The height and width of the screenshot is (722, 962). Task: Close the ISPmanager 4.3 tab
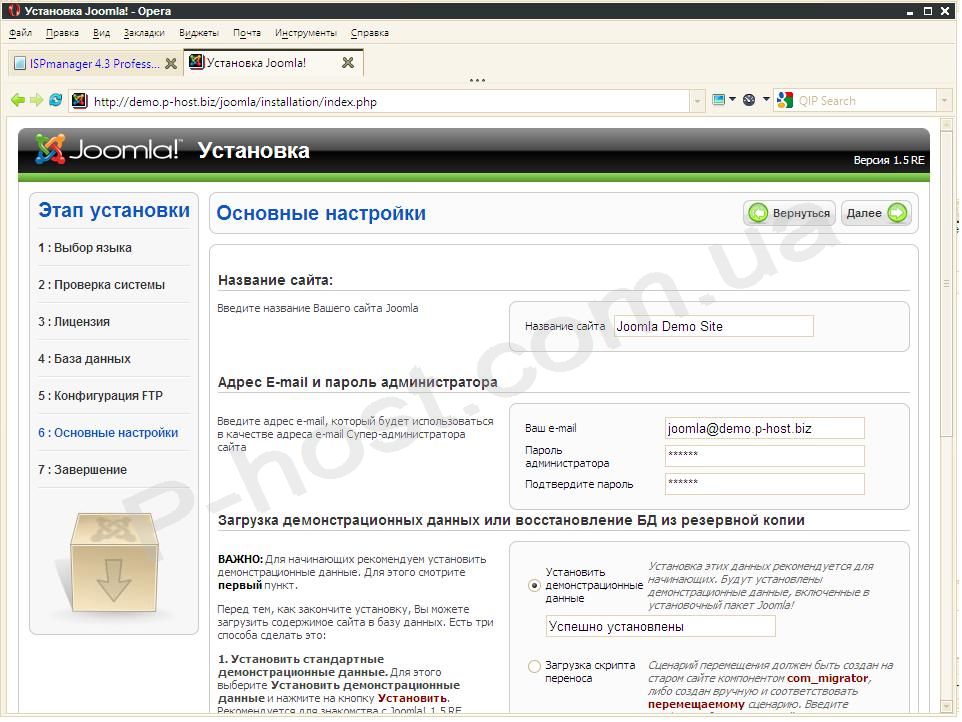(x=171, y=63)
